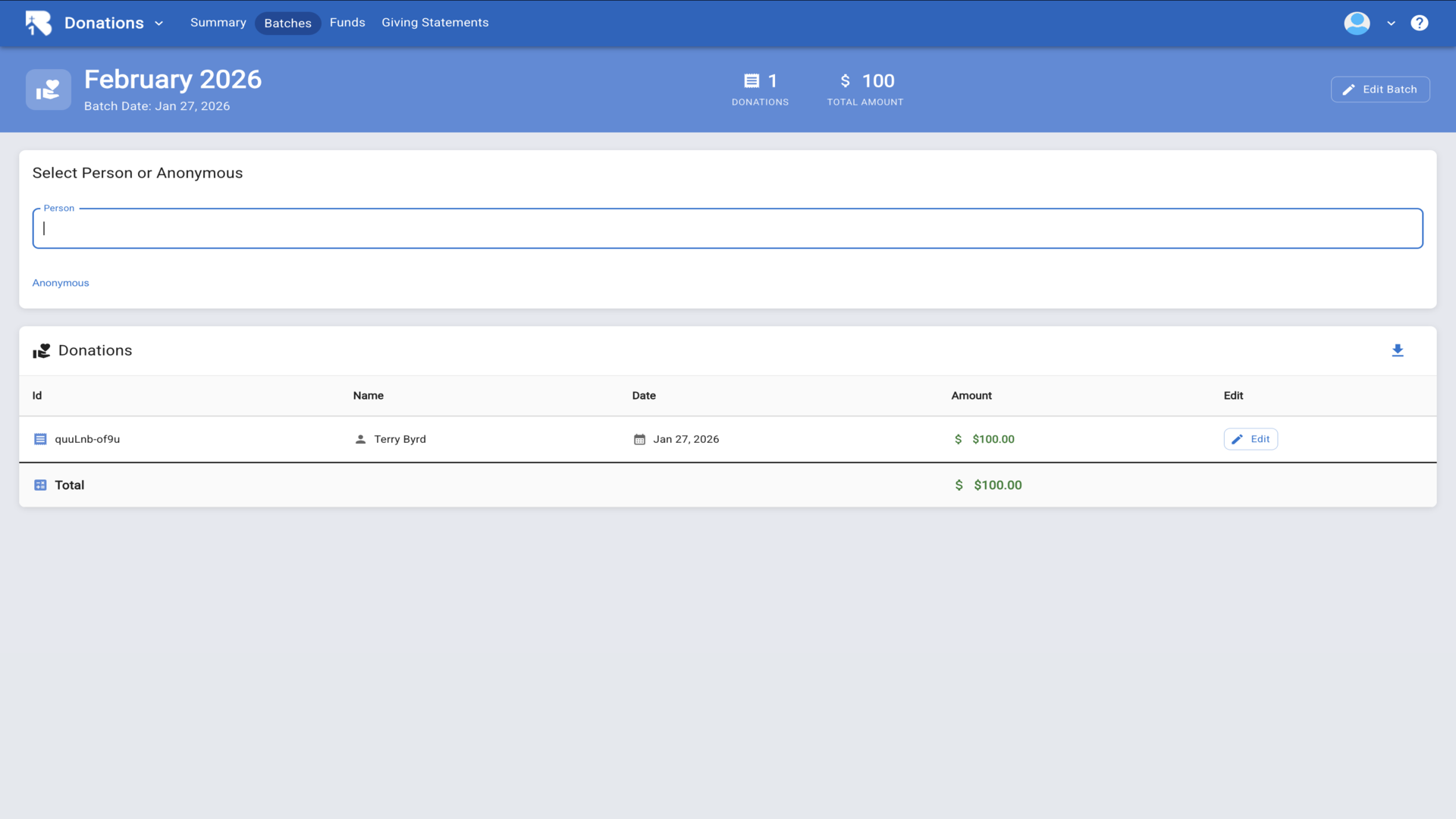Click the calendar icon beside Jan 27, 2026

click(639, 439)
